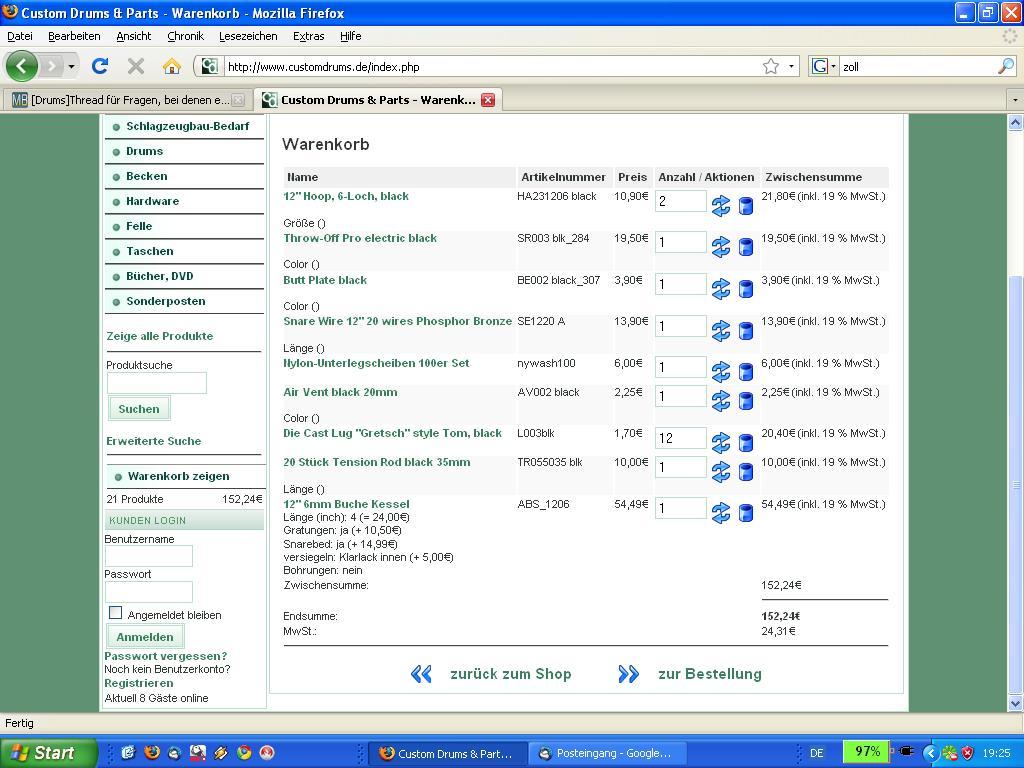Delete Die Cast Lug Gretsch style Tom
Viewport: 1024px width, 768px height.
[x=746, y=443]
